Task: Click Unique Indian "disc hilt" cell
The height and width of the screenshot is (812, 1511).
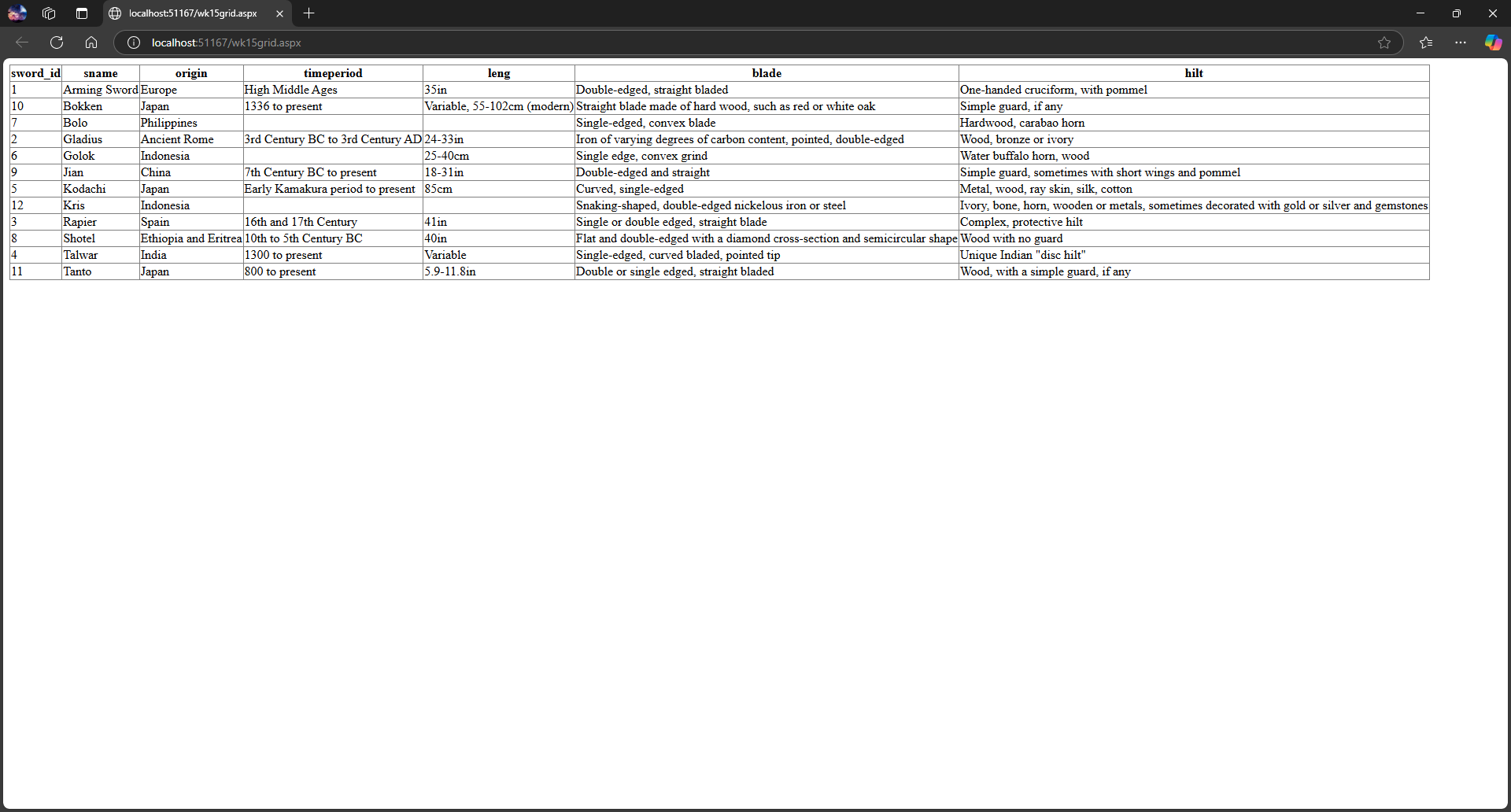Action: coord(1194,255)
